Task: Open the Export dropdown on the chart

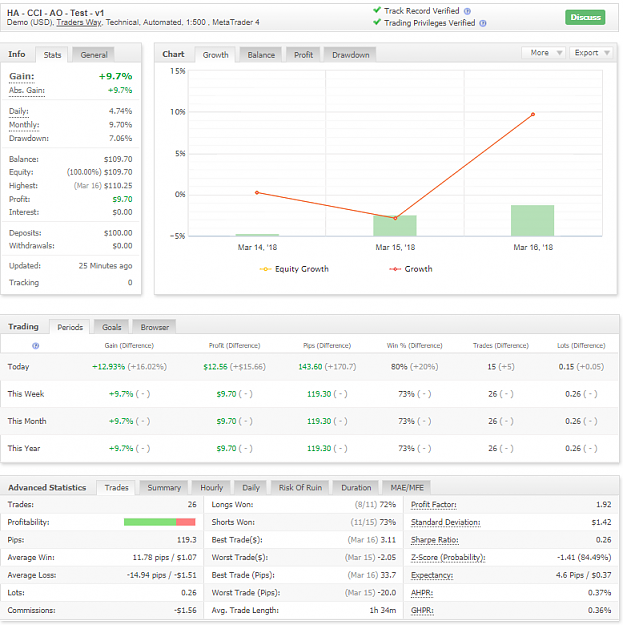Action: tap(589, 53)
